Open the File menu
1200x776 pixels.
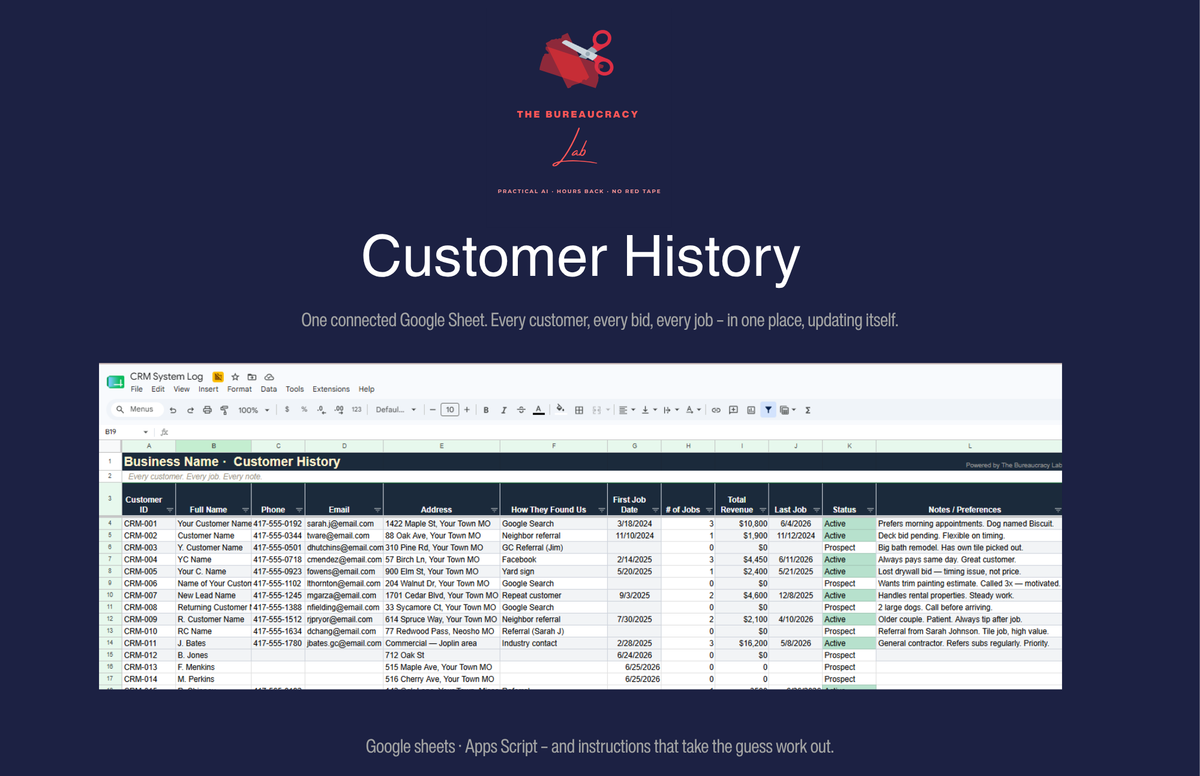pos(136,389)
